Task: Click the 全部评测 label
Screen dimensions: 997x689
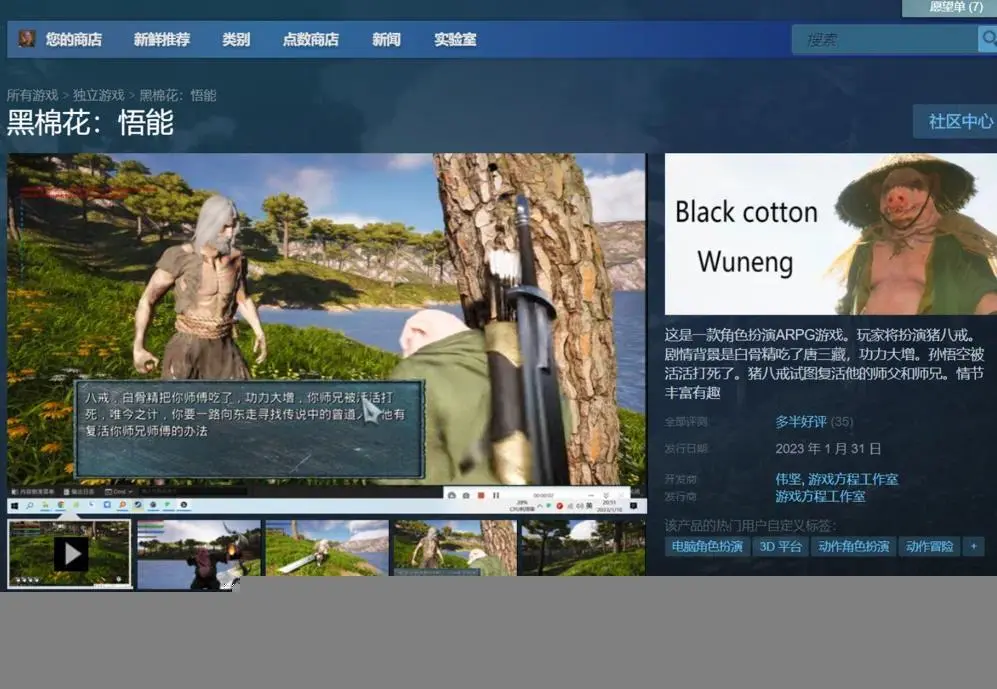Action: [686, 422]
